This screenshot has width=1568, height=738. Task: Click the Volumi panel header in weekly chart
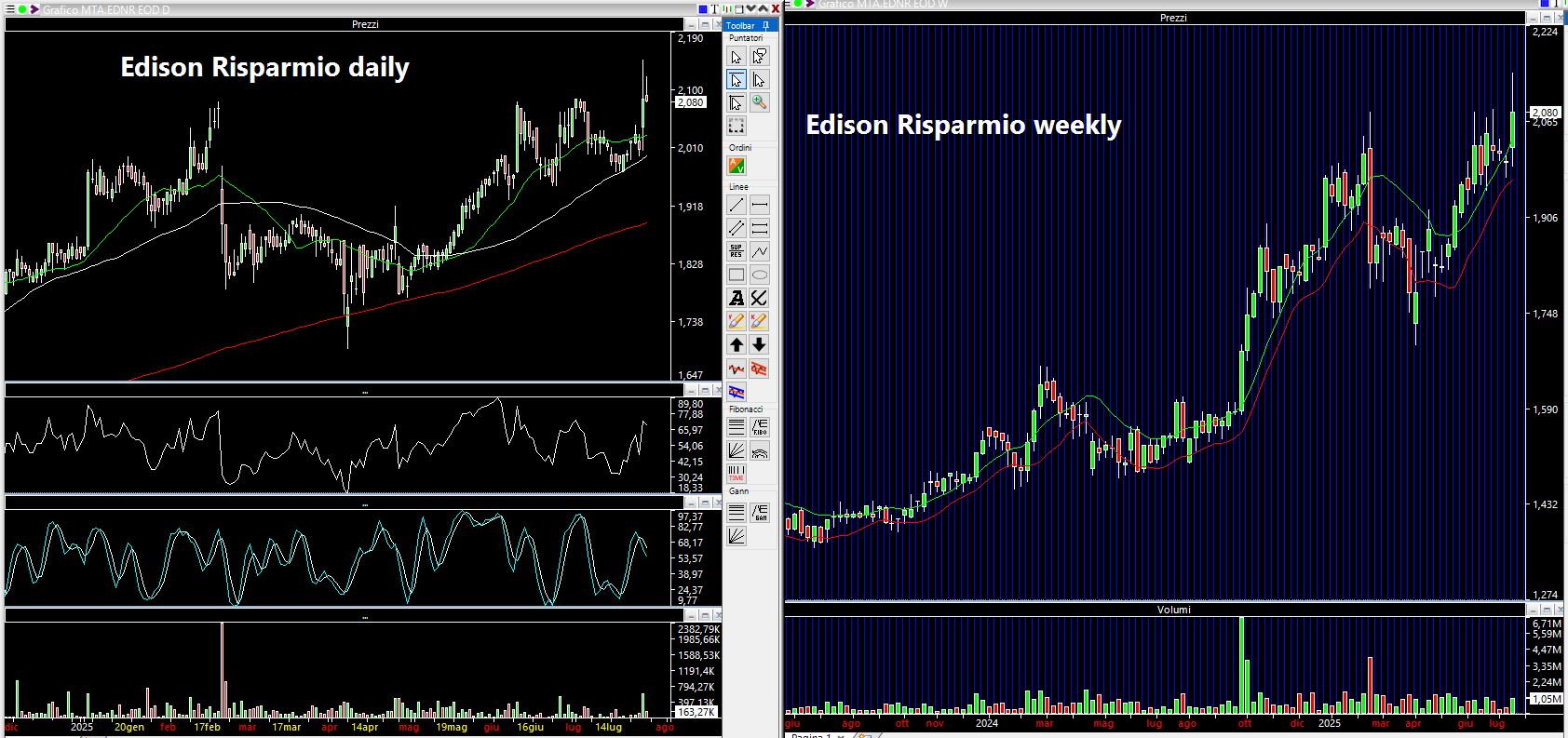[x=1173, y=610]
